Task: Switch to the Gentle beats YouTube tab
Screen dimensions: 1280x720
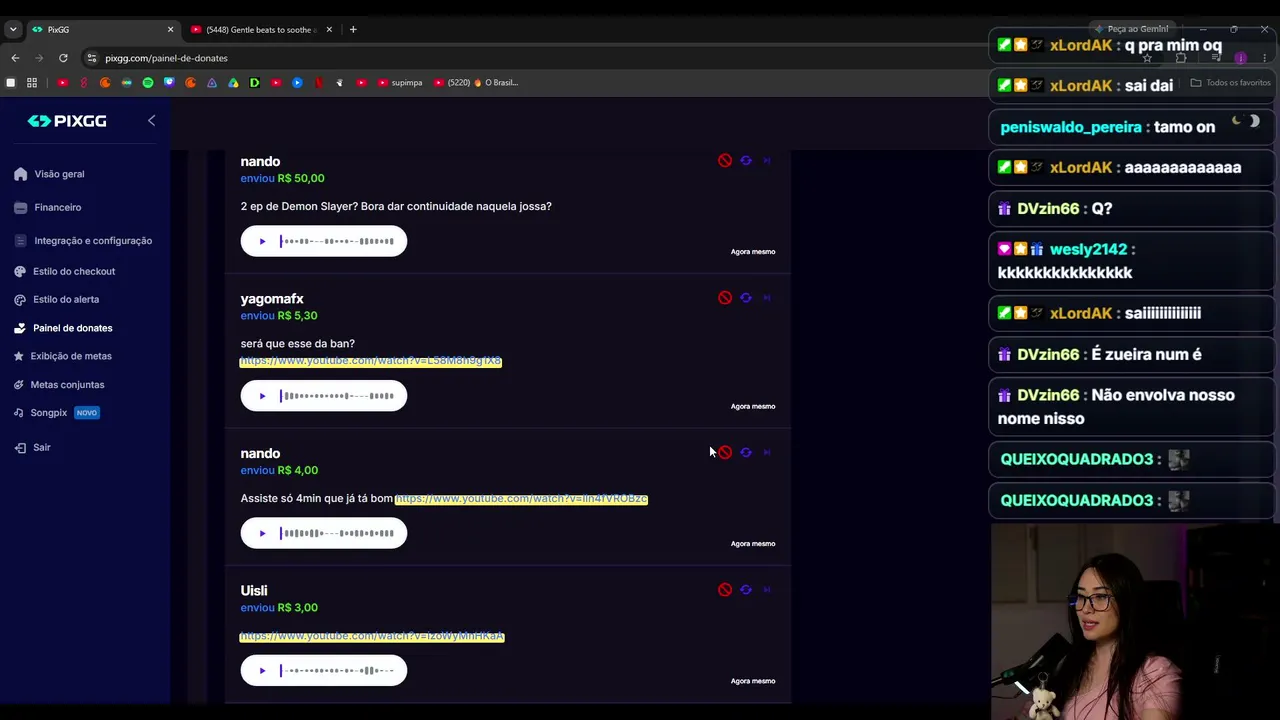Action: coord(260,29)
